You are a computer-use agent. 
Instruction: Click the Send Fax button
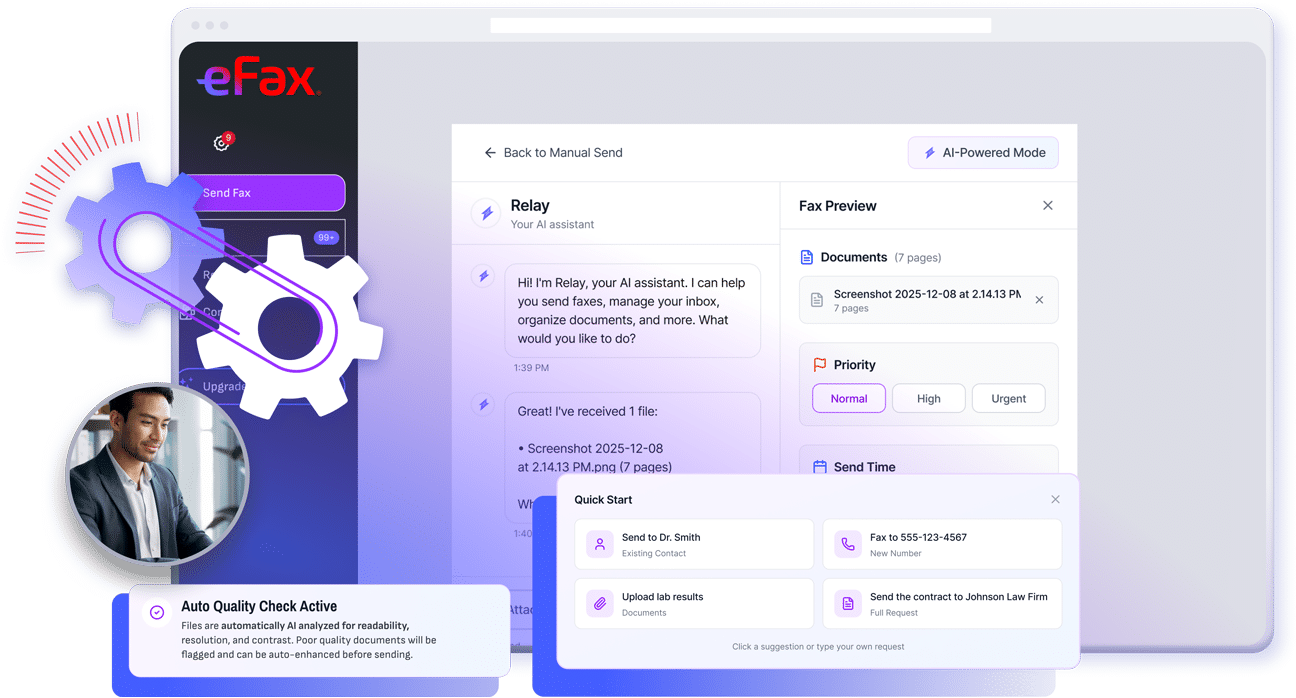(x=265, y=193)
